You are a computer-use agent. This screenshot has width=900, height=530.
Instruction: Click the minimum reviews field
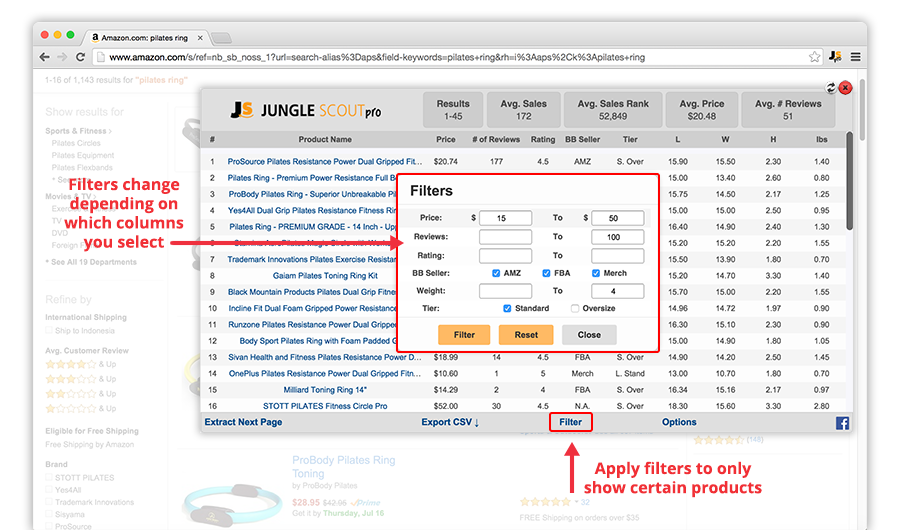click(505, 237)
